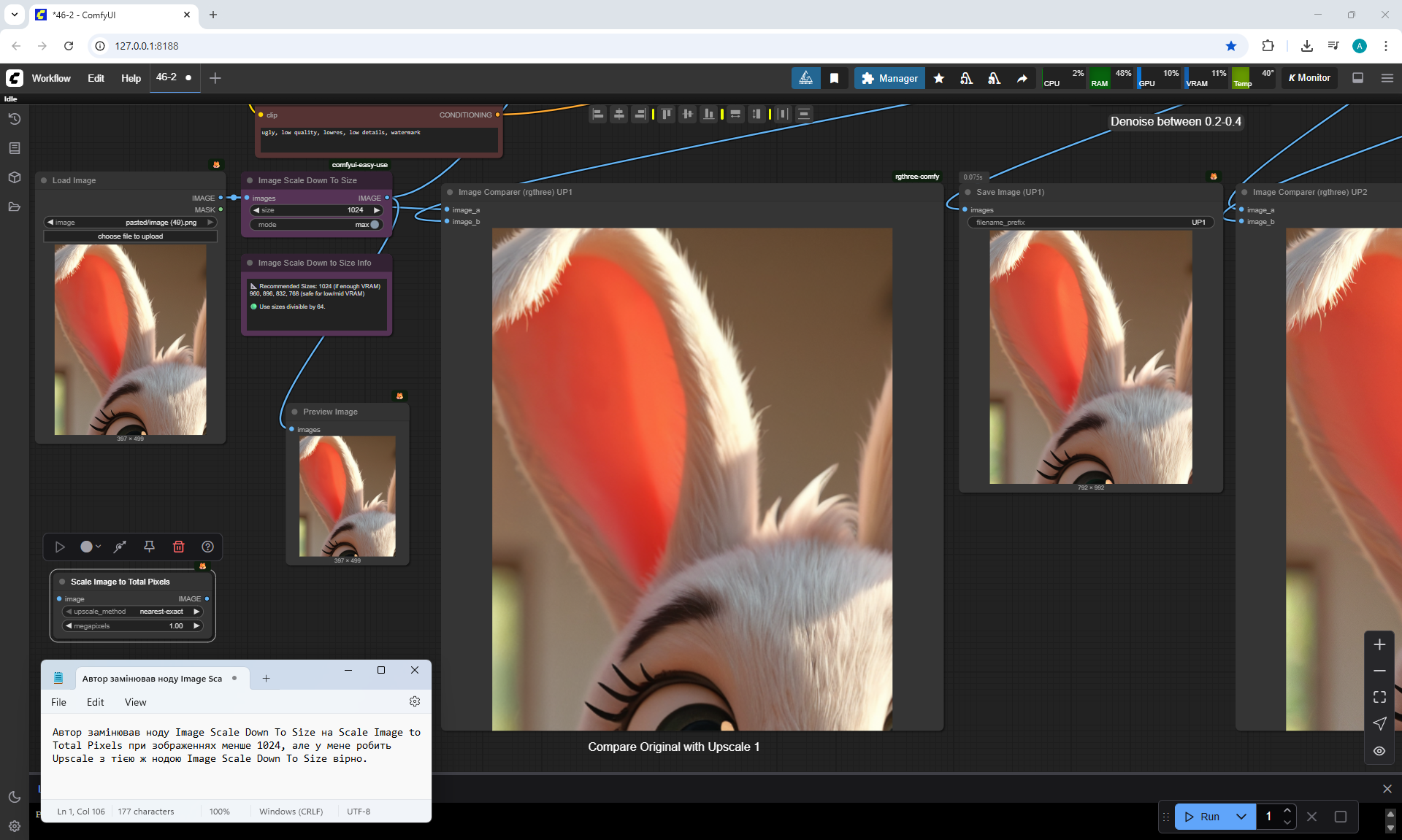
Task: Expand the Run button dropdown arrow
Action: coord(1241,817)
